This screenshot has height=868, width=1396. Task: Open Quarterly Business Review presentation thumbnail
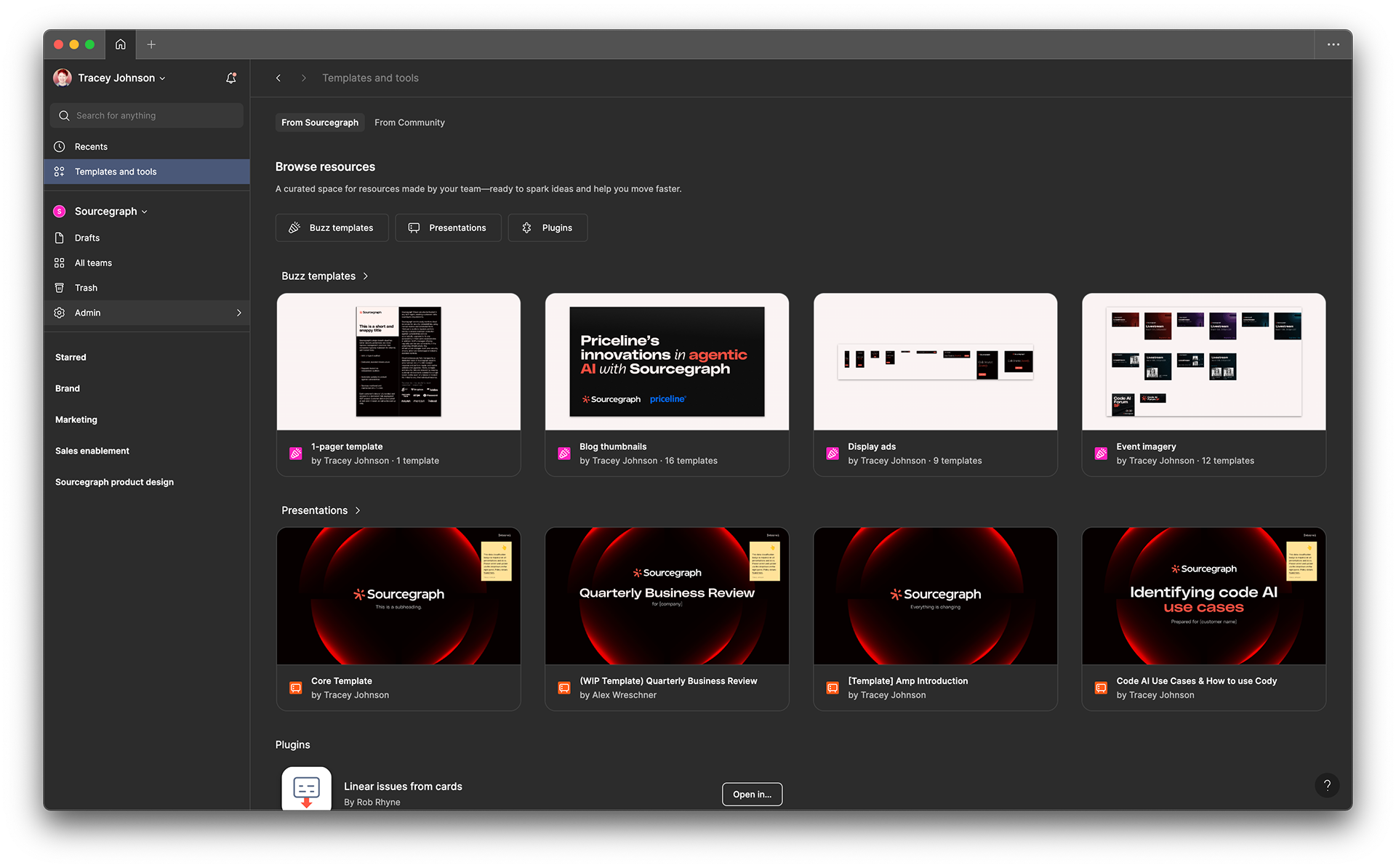pyautogui.click(x=667, y=596)
